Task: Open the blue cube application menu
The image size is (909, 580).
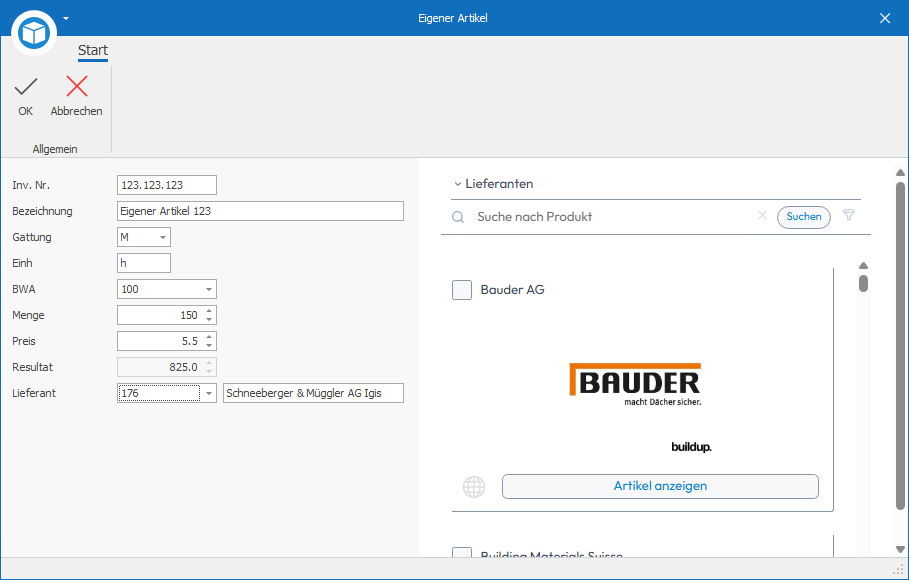Action: point(34,33)
